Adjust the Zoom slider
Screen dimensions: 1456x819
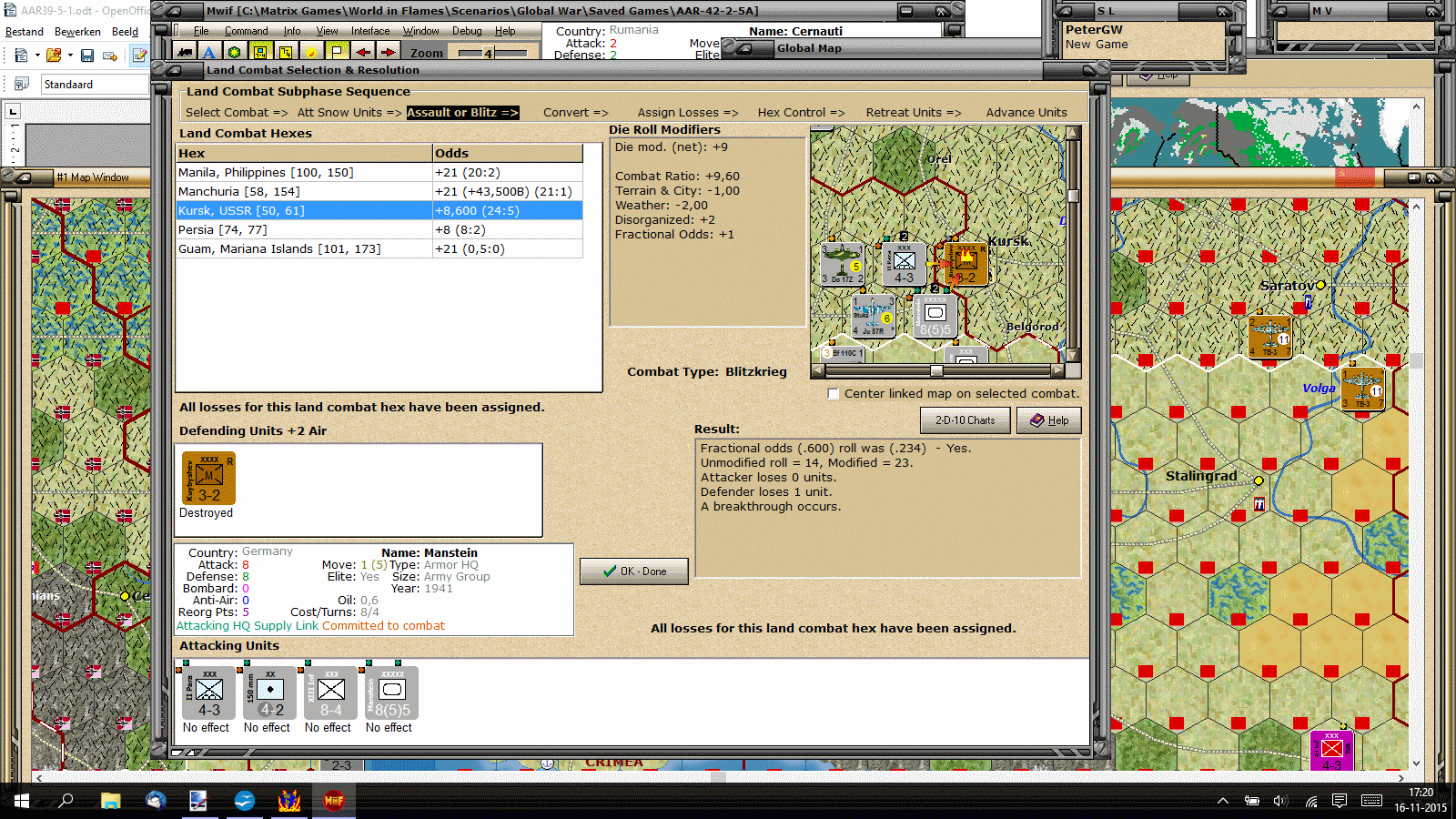tap(491, 53)
